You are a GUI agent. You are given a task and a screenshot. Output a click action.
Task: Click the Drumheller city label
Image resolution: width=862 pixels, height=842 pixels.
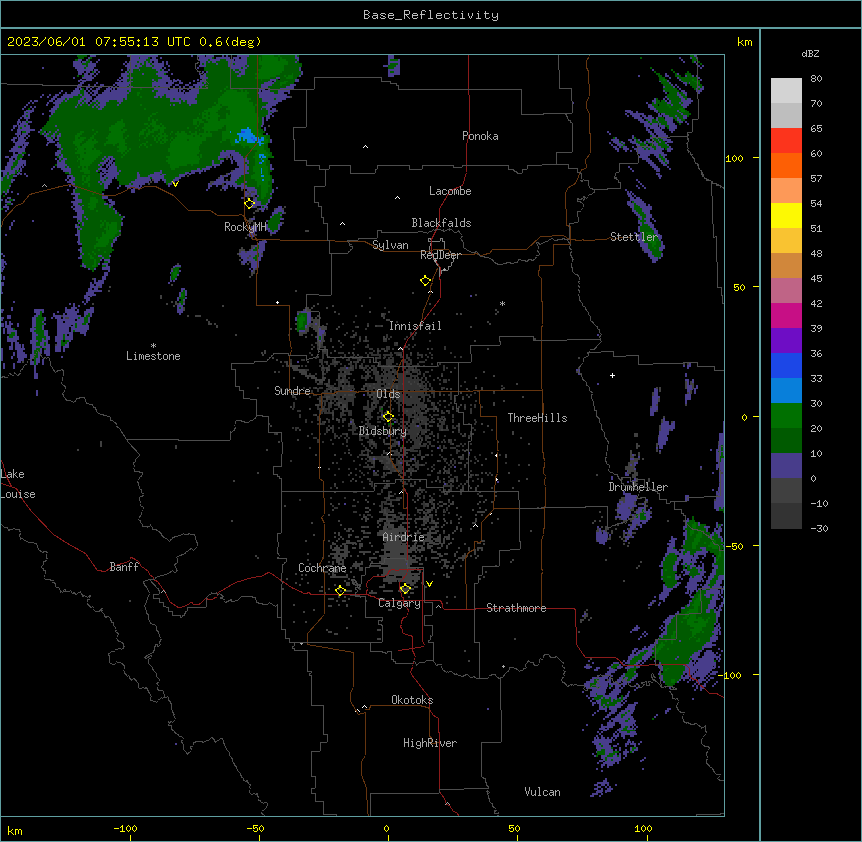(638, 487)
